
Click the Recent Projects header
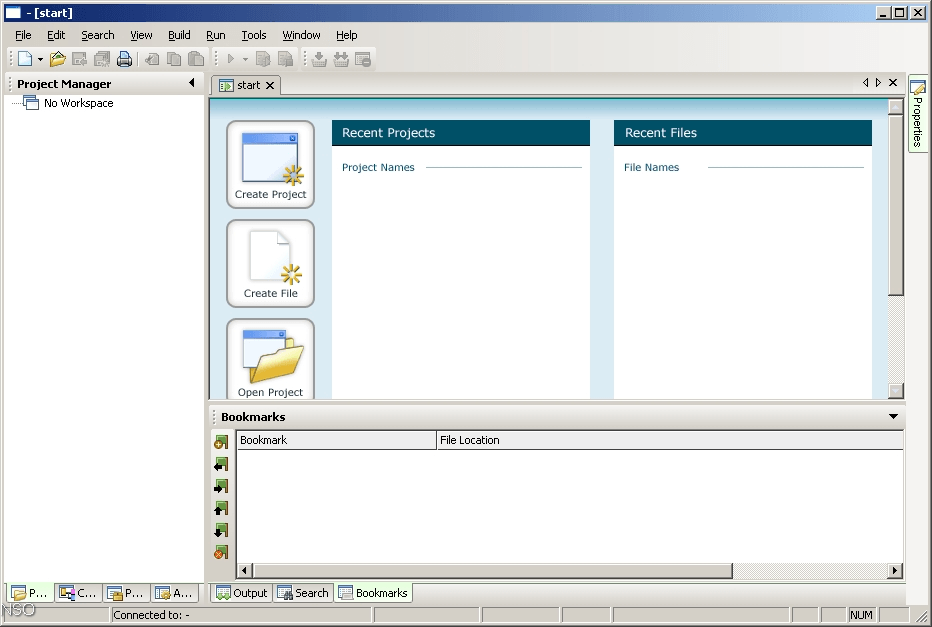461,133
